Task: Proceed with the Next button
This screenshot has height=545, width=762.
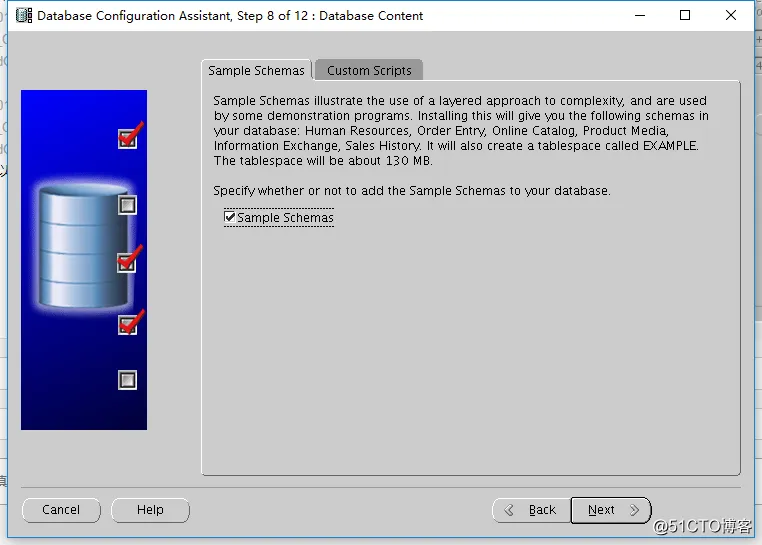Action: (611, 510)
